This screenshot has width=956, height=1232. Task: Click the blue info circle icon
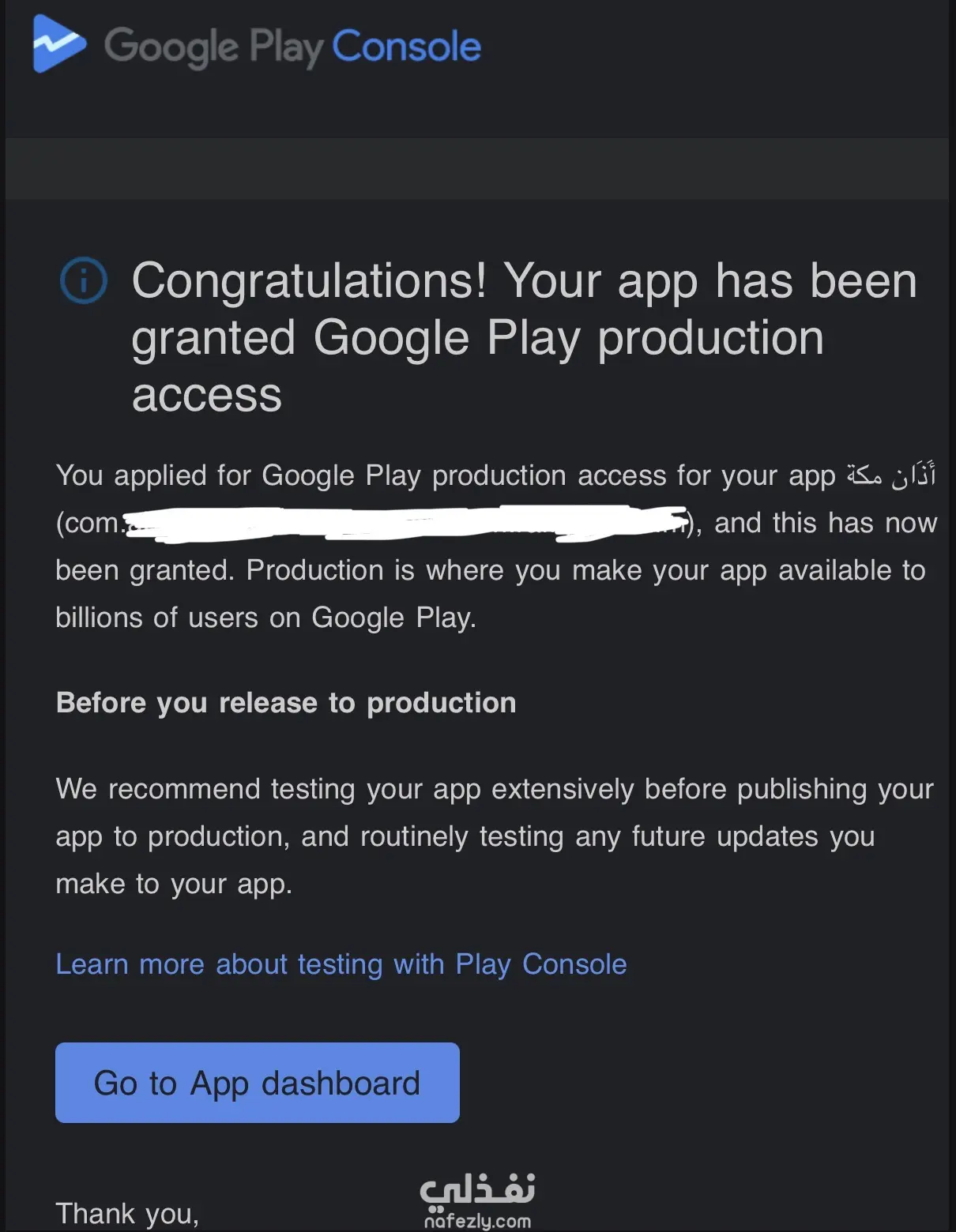pyautogui.click(x=84, y=280)
